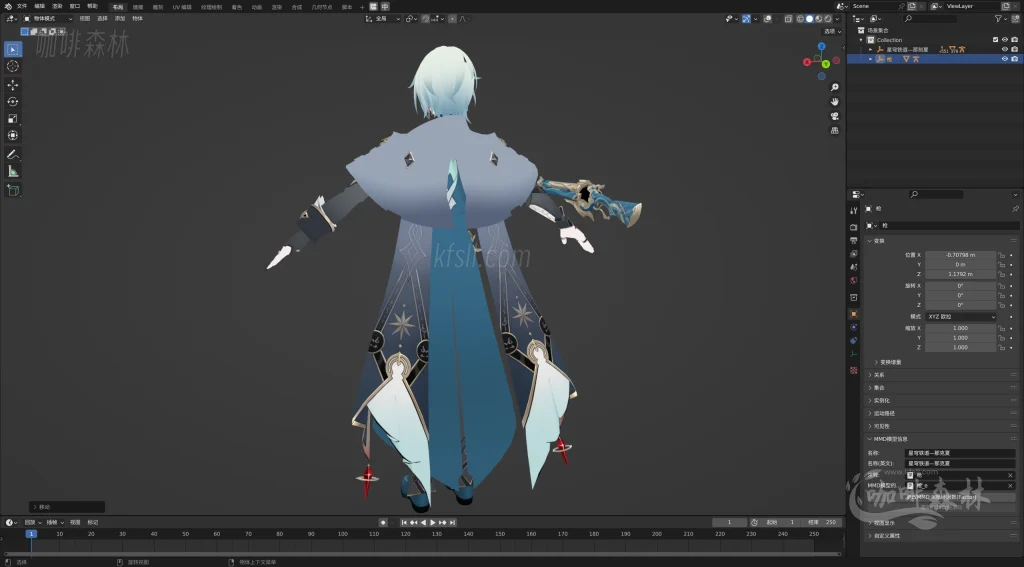The width and height of the screenshot is (1024, 567).
Task: Expand the 星穹铁道 armature row in outliner
Action: pyautogui.click(x=870, y=50)
